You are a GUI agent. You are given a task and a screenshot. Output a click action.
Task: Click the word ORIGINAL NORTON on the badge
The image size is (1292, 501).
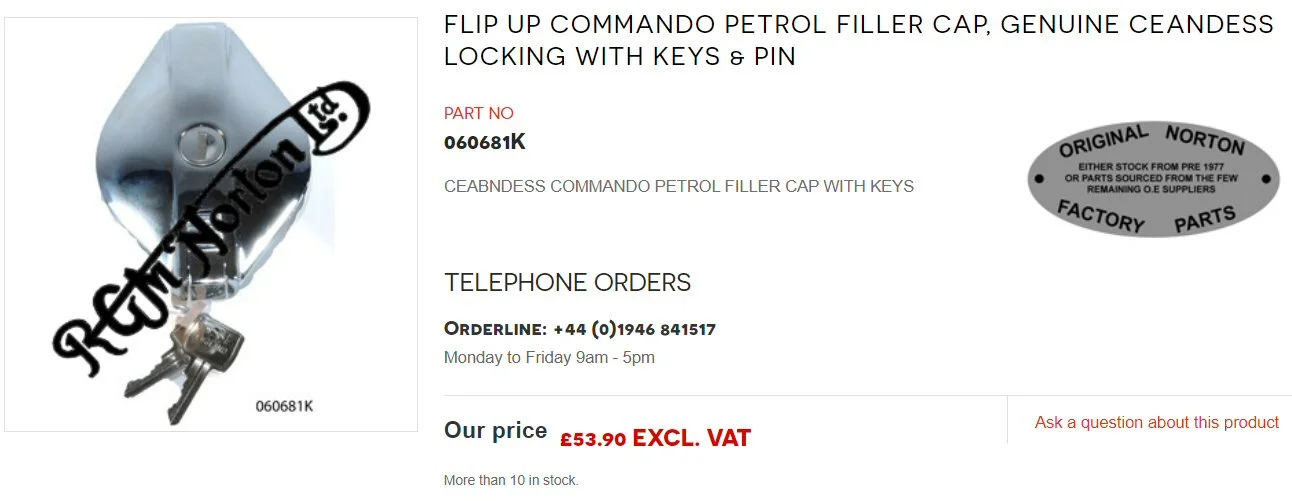pyautogui.click(x=1151, y=140)
